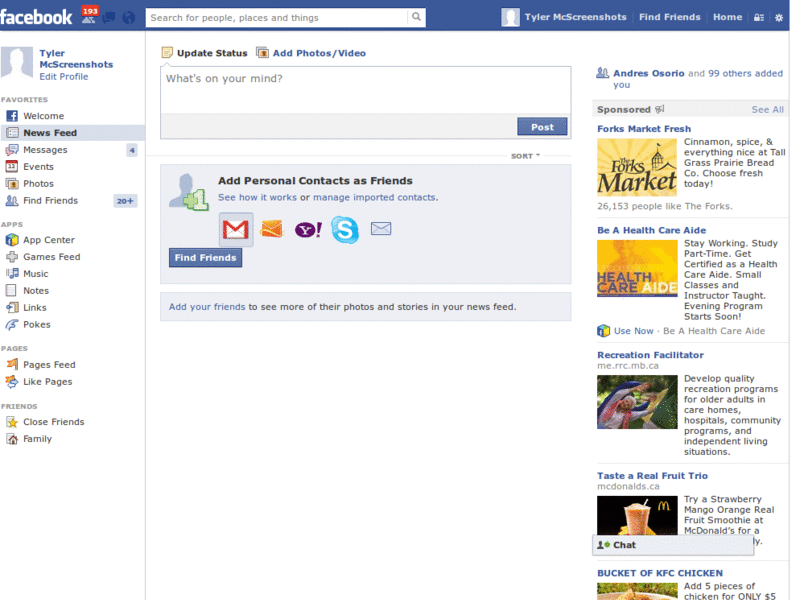Select the Skype contact import icon
This screenshot has width=800, height=600.
345,229
